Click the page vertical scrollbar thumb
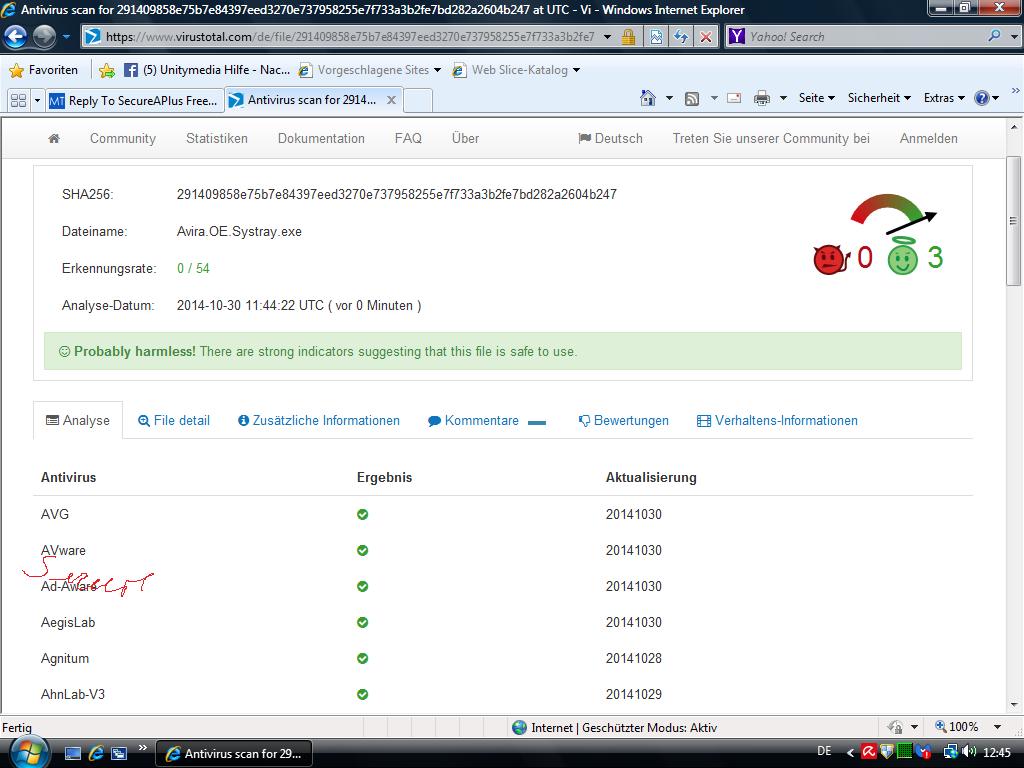 pos(1013,221)
